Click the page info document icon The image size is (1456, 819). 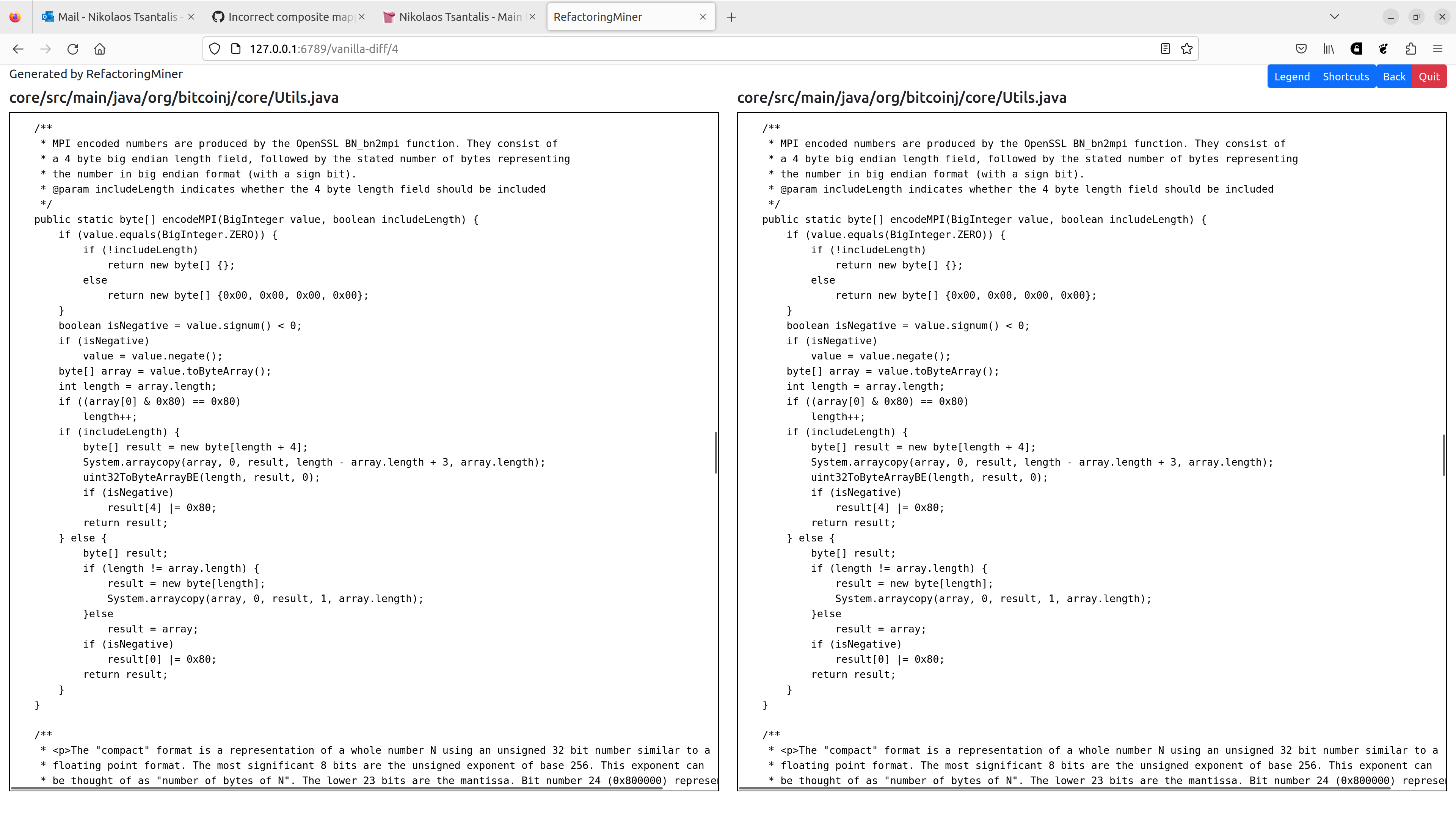(x=236, y=49)
